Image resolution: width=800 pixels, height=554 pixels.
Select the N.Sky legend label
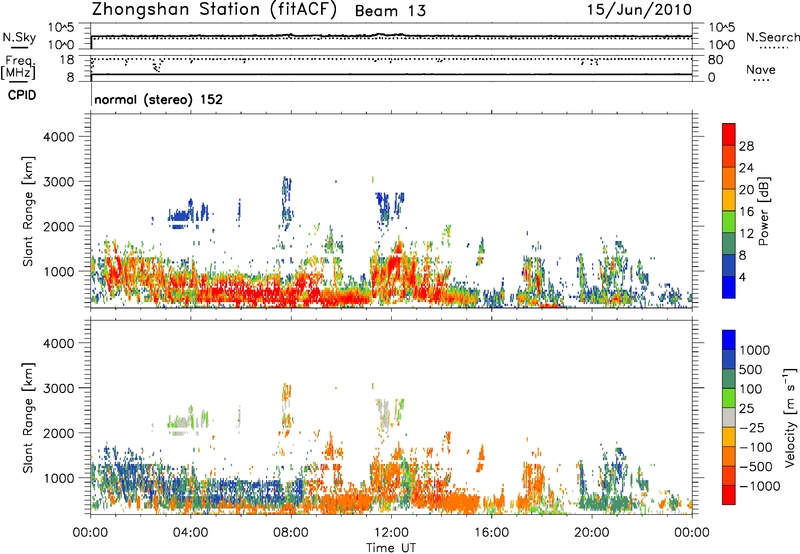[19, 37]
